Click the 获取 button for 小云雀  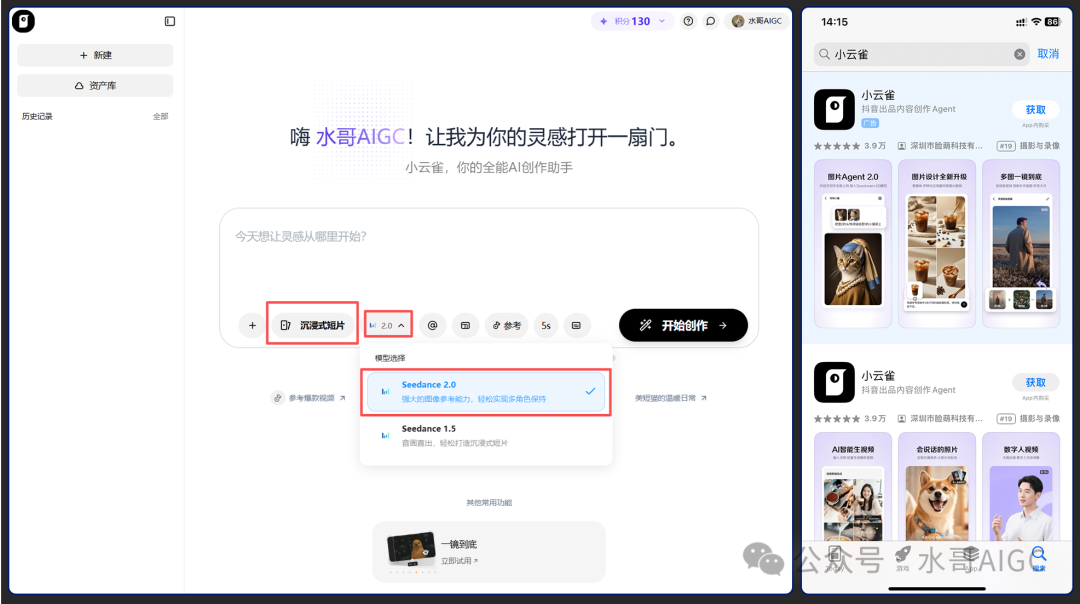click(1036, 110)
